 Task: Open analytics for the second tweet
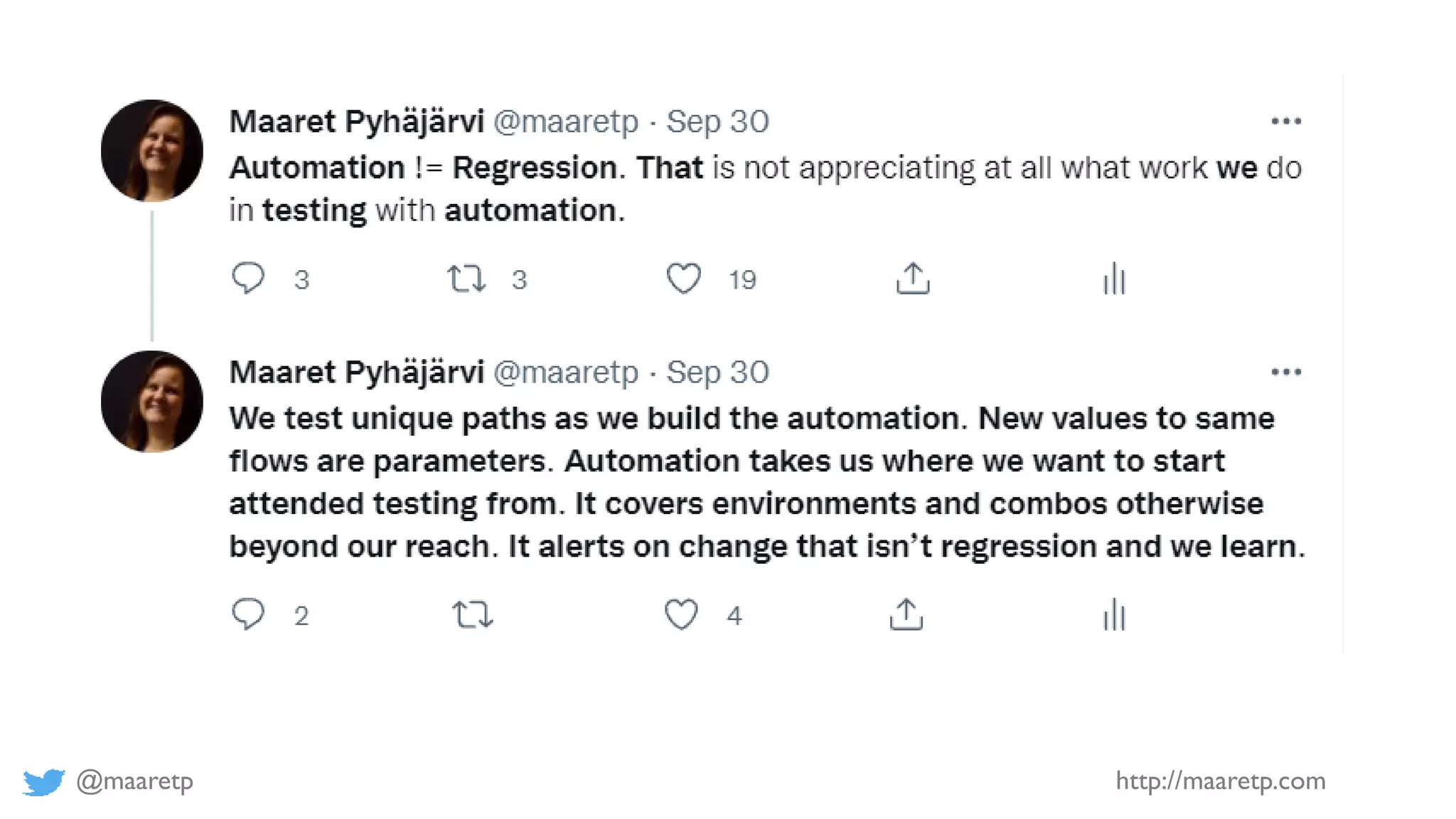point(1114,614)
